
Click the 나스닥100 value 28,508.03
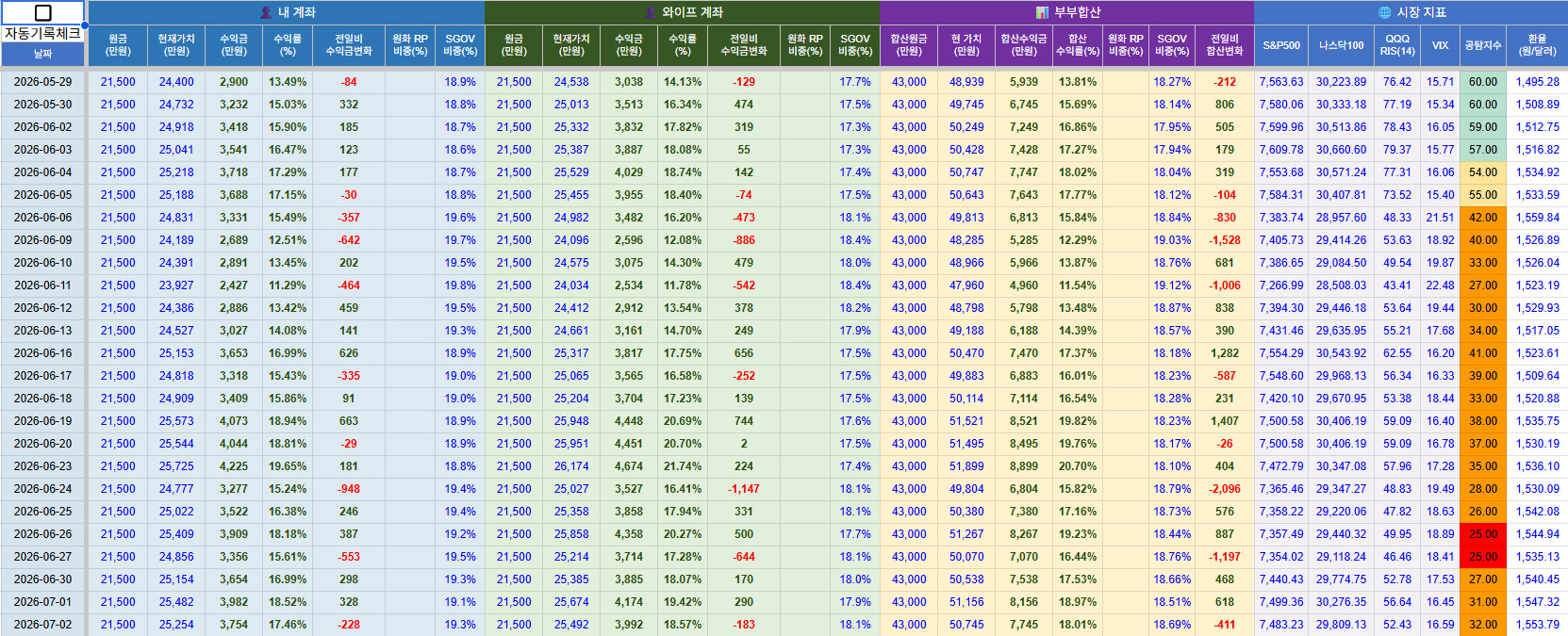(1341, 285)
